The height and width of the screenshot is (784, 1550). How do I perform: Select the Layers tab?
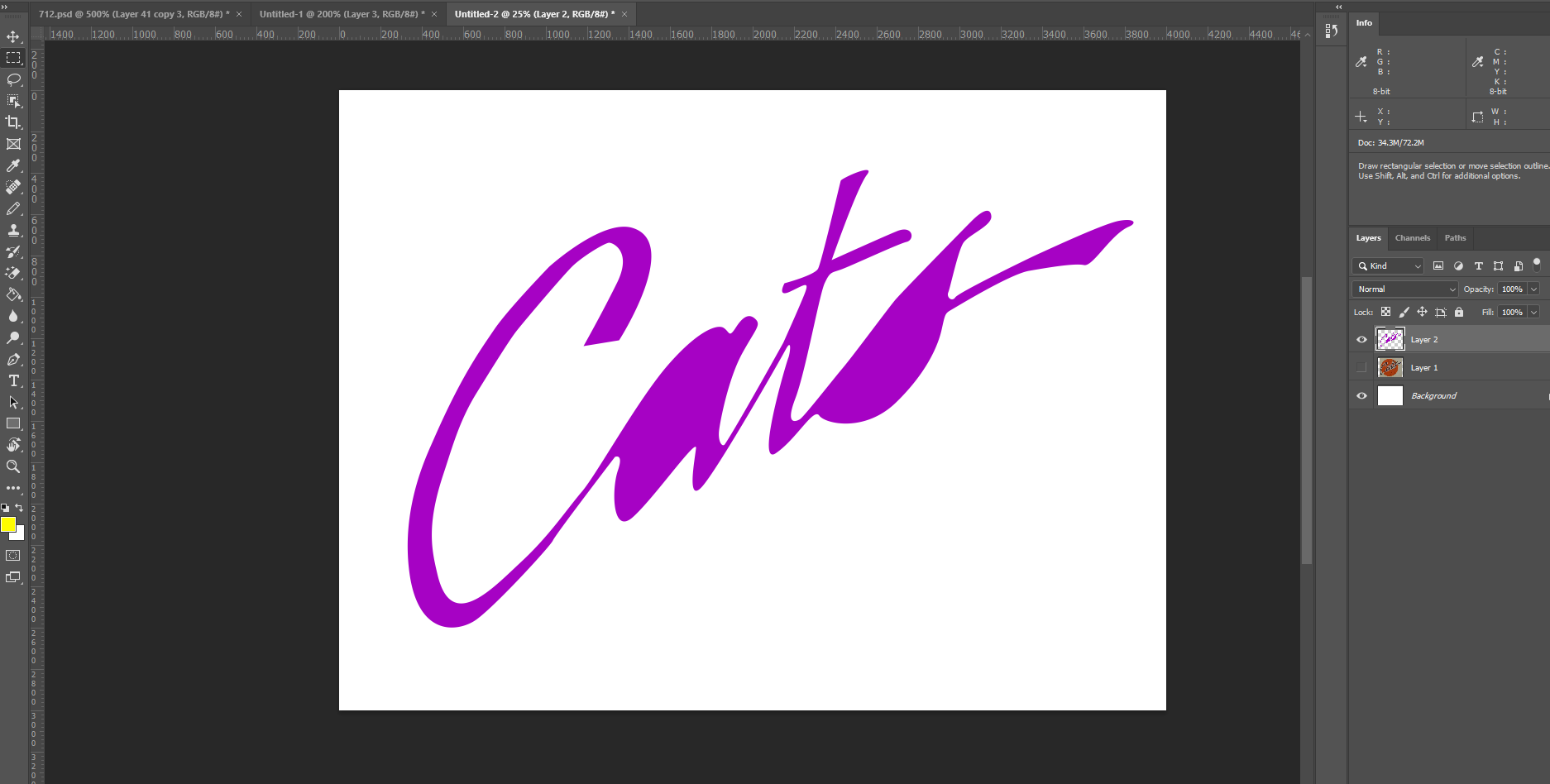1368,237
